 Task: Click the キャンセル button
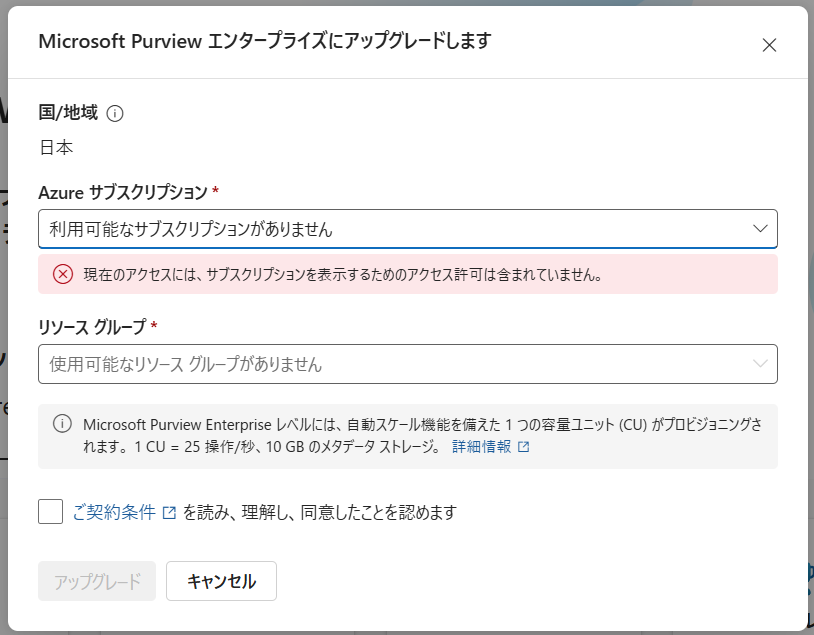tap(221, 581)
